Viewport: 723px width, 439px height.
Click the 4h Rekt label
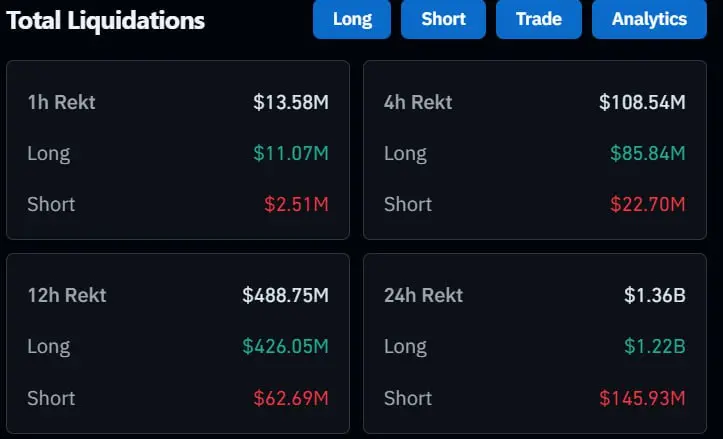pyautogui.click(x=418, y=102)
